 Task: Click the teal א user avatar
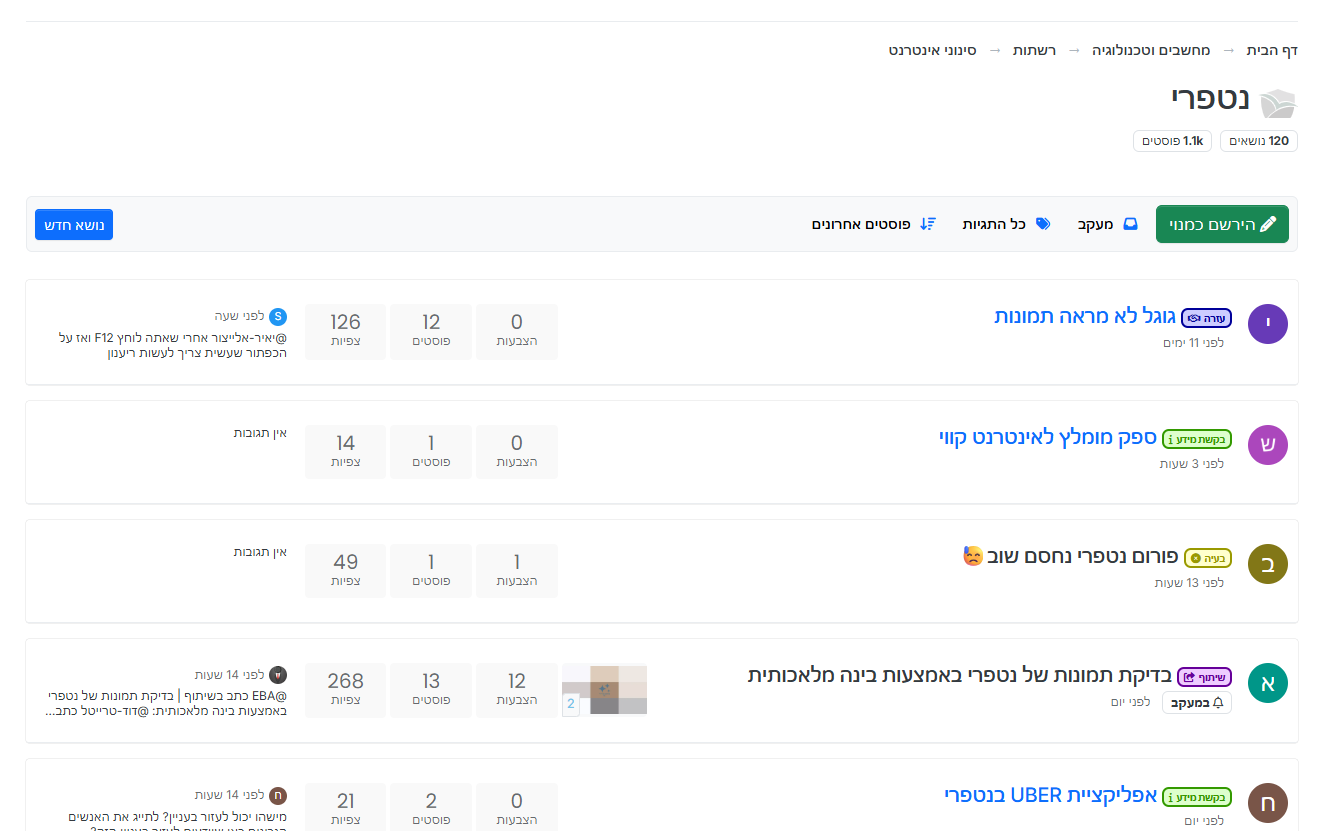tap(1267, 683)
